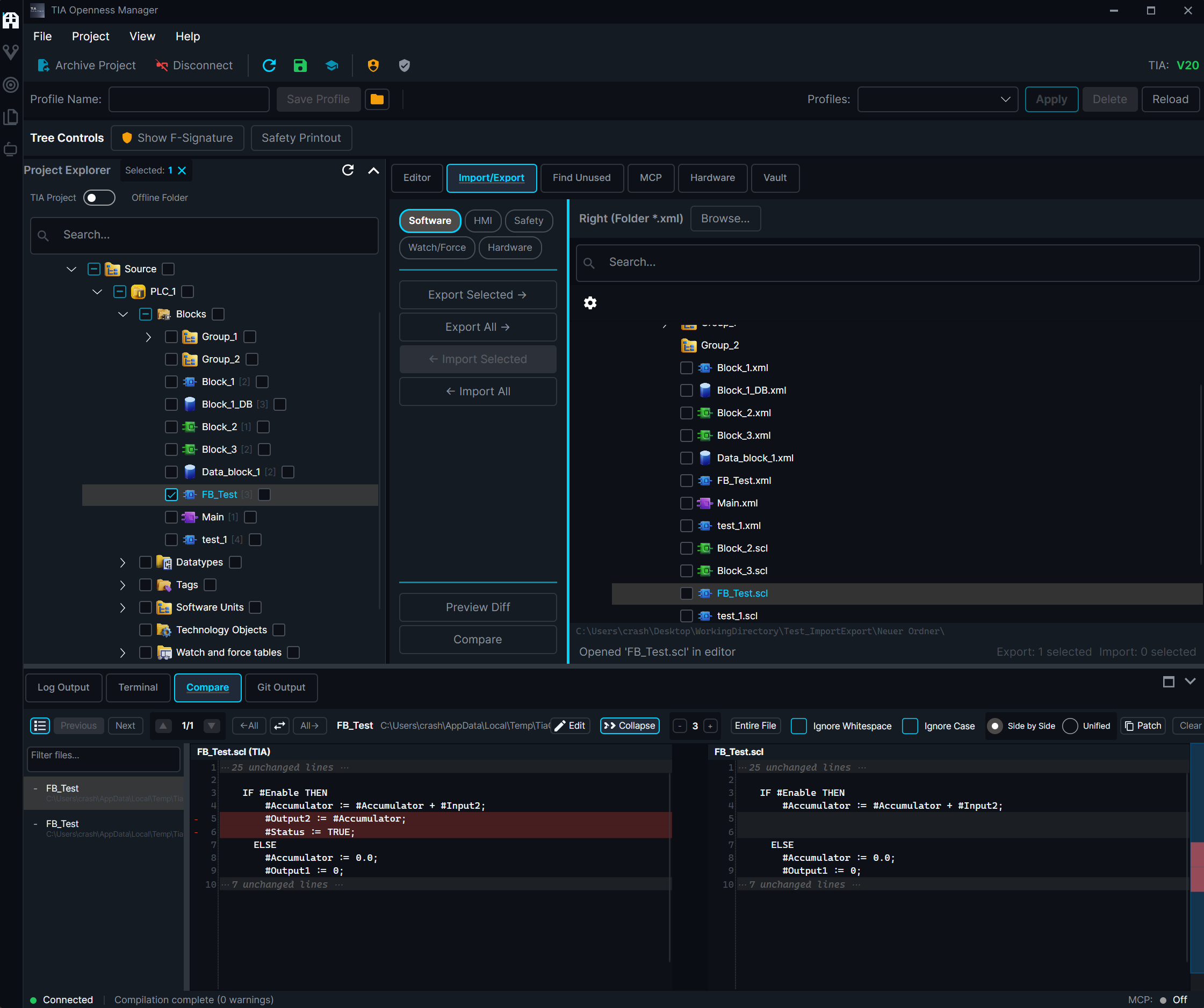Open settings gear in right folder panel
Screen dimensions: 1204x1008
click(x=590, y=302)
